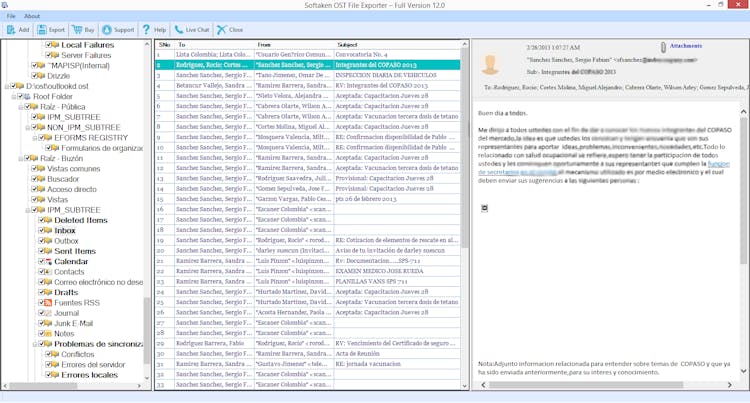Click the Help question mark icon
Viewport: 750px width, 403px height.
146,30
